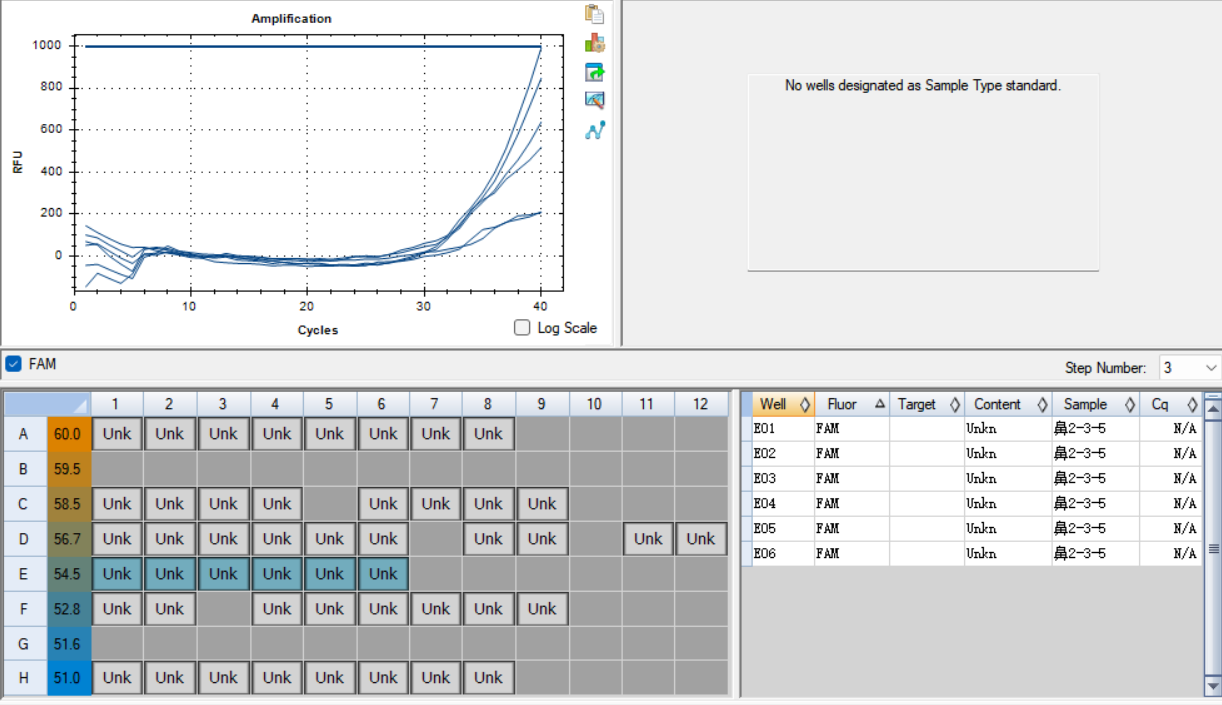
Task: Select Unk well D11
Action: pos(648,539)
